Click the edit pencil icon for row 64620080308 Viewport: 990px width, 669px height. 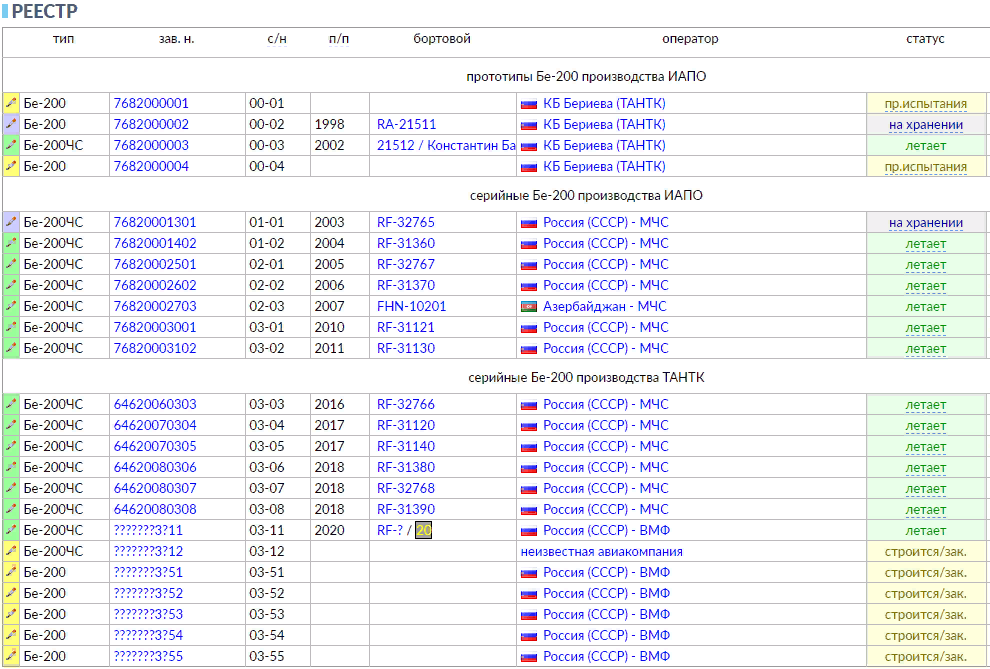click(11, 509)
